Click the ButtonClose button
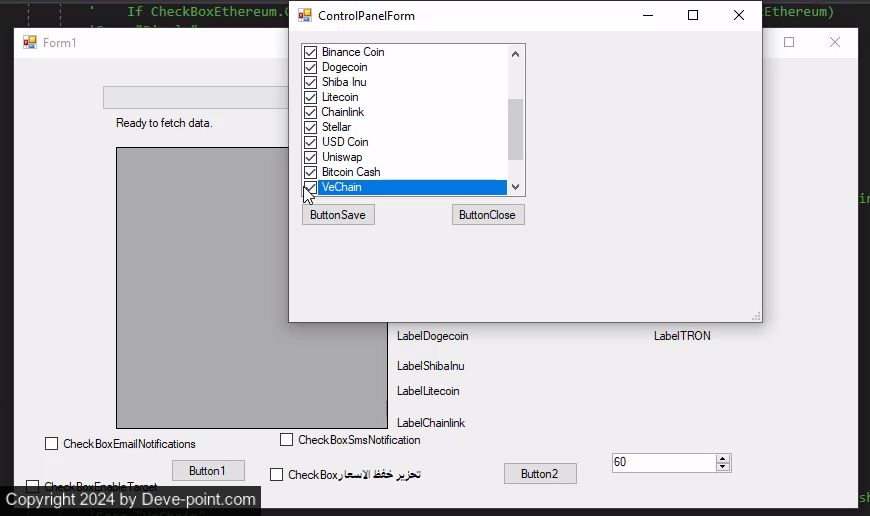Screen dimensions: 870x516 click(488, 215)
